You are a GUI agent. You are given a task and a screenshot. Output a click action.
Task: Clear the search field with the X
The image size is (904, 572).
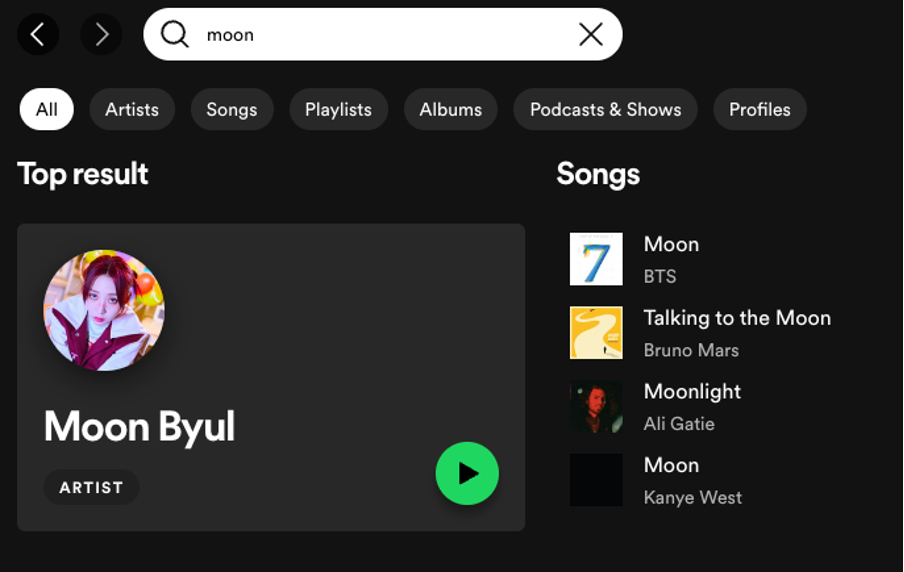tap(591, 35)
